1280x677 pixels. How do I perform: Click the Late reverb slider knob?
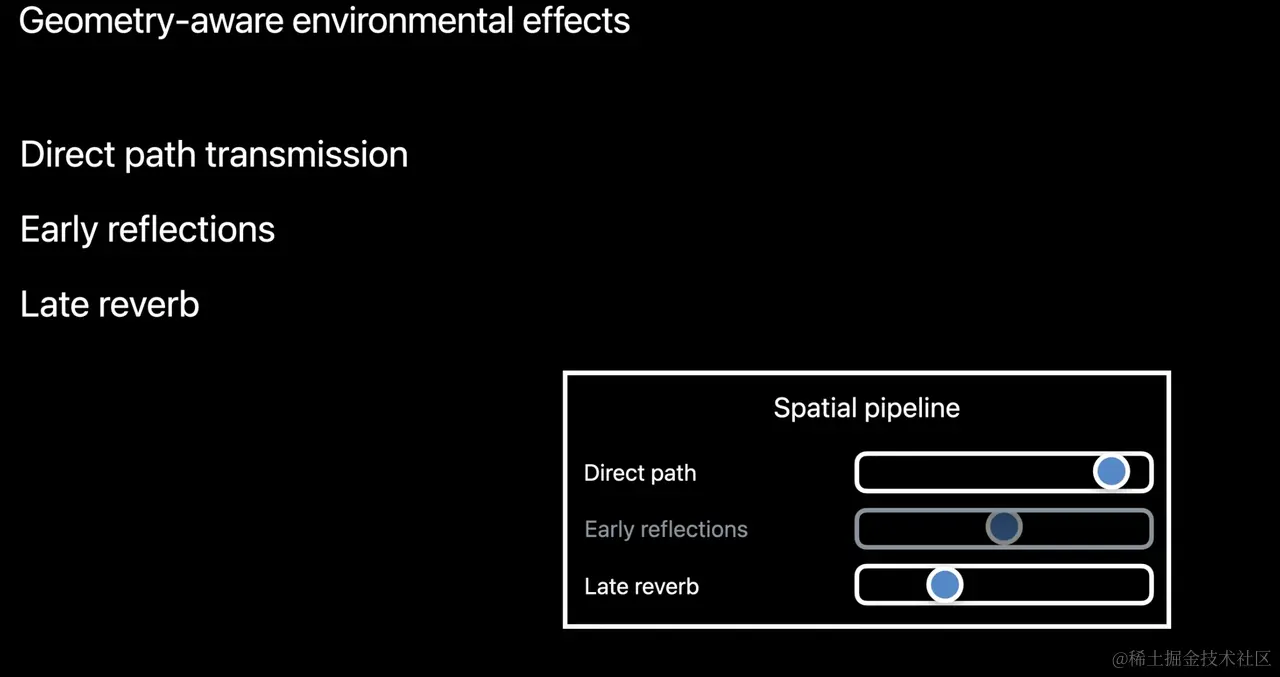[x=944, y=584]
